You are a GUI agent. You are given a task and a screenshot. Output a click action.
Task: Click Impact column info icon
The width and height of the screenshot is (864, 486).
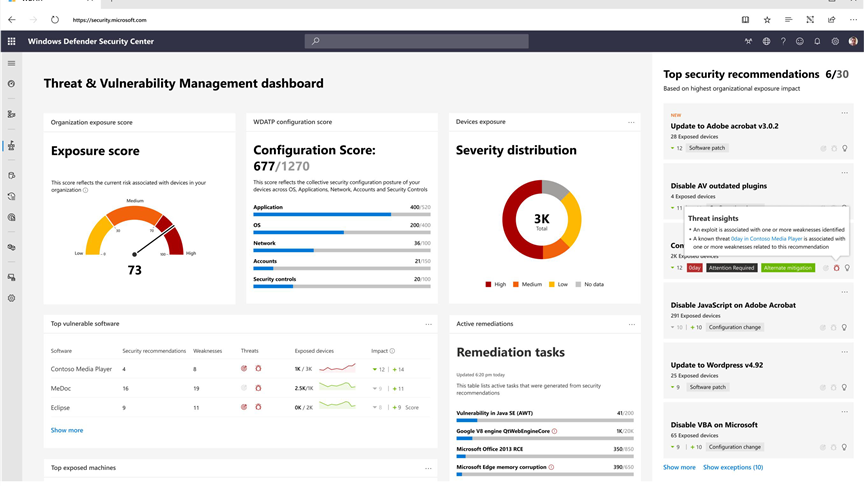tap(392, 351)
